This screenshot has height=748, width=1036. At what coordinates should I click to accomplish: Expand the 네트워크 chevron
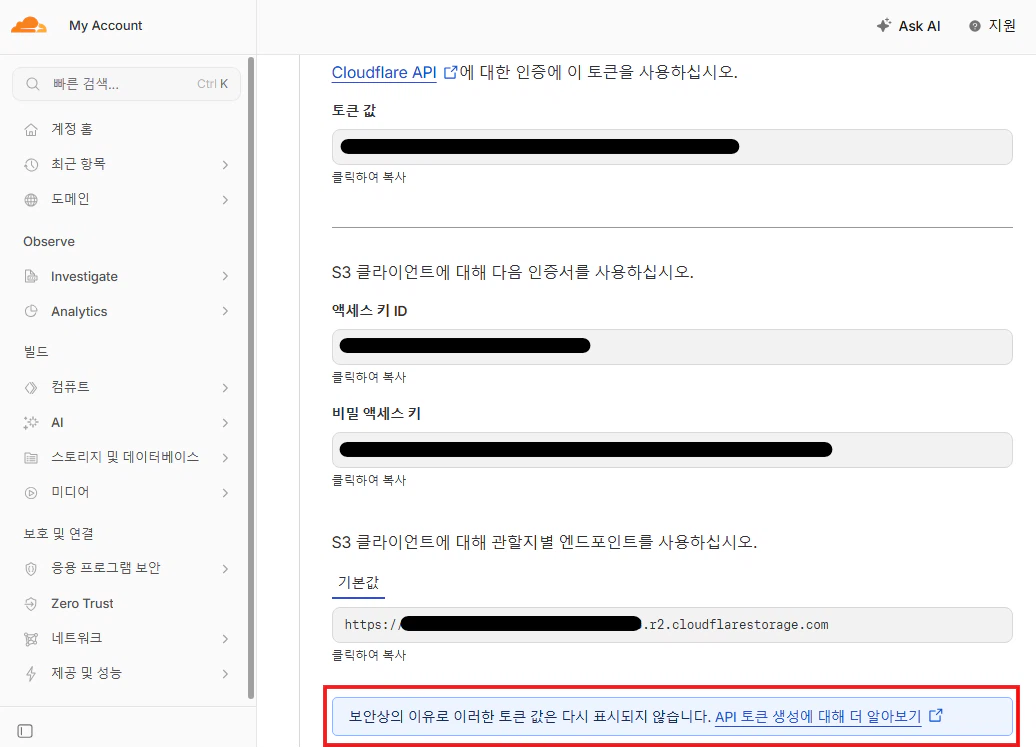click(225, 639)
